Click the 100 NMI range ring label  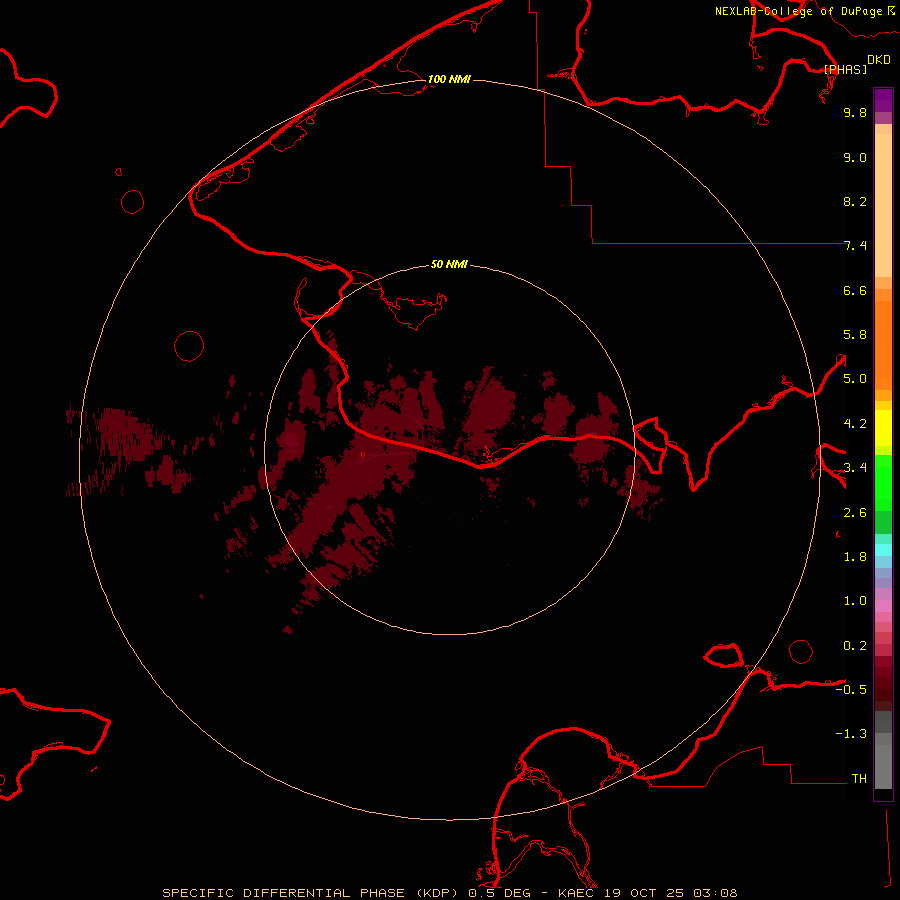(x=449, y=79)
